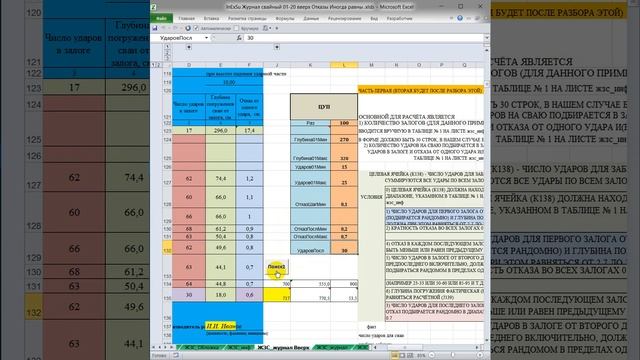The image size is (640, 360).
Task: Switch to sheet ЖЗС_инф
Action: point(239,347)
